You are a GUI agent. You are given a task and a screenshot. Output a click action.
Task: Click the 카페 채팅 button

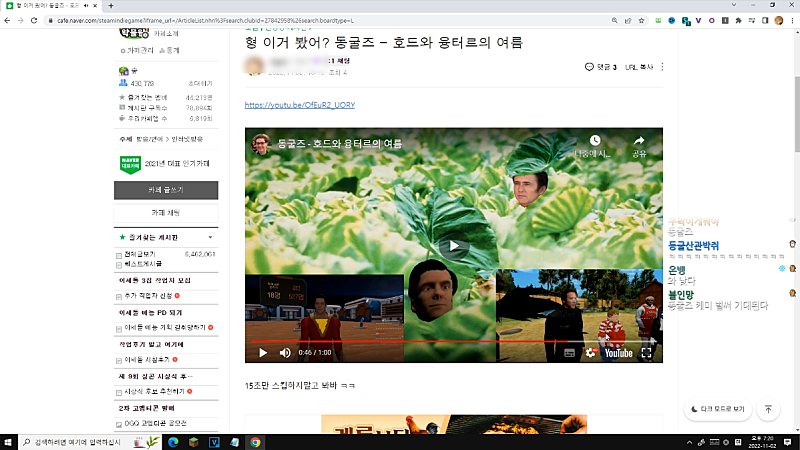click(166, 213)
